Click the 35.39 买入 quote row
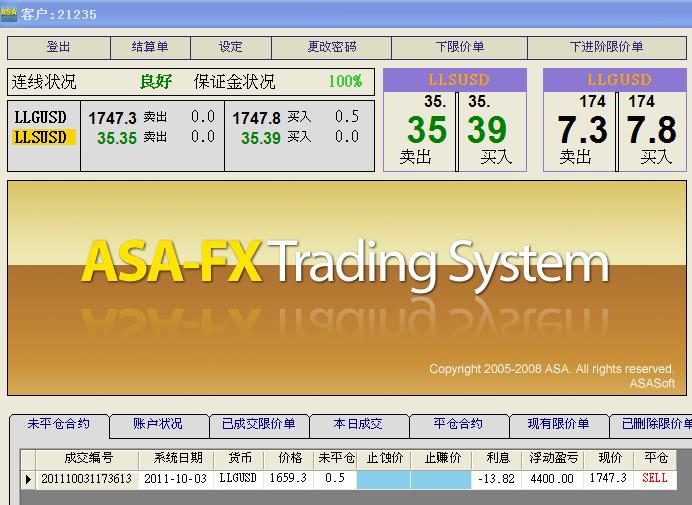The image size is (692, 505). click(296, 138)
